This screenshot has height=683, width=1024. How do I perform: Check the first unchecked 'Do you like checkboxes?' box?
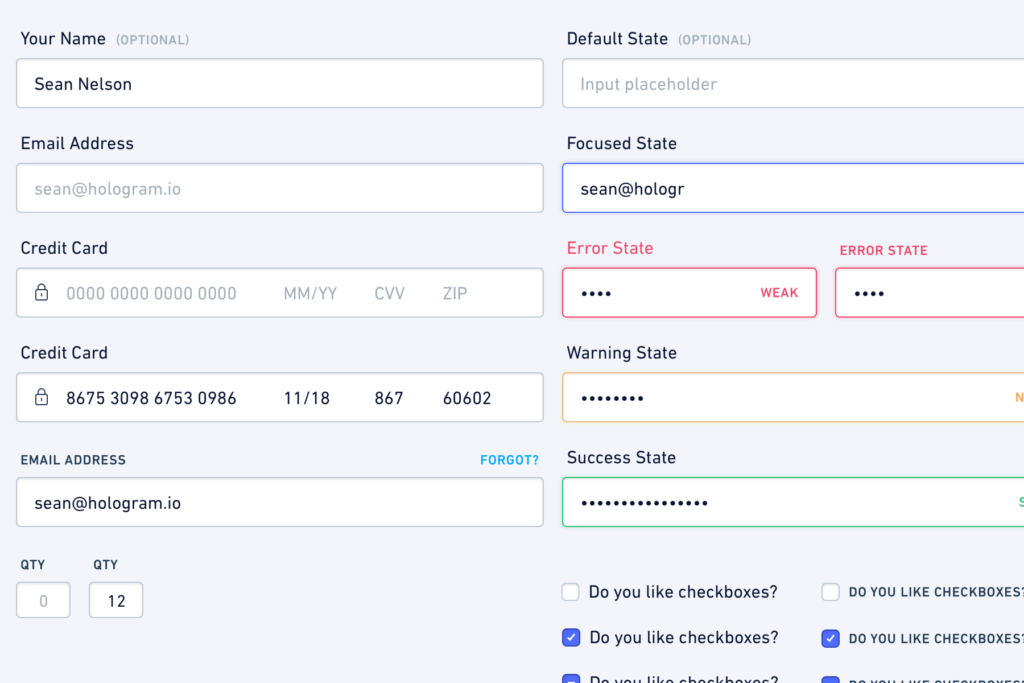(570, 592)
